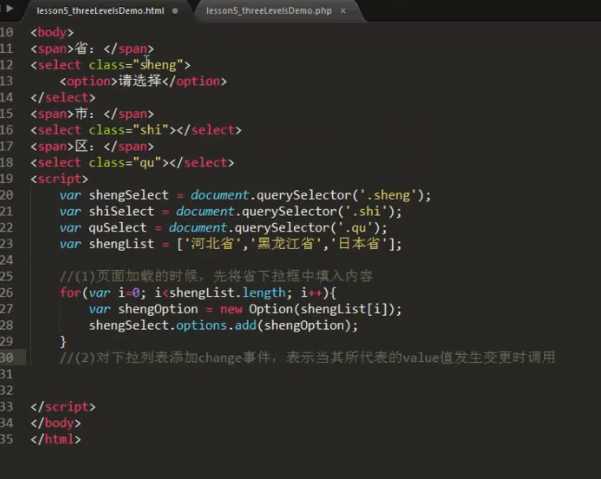601x479 pixels.
Task: Click 市 span text on line 15
Action: pos(81,114)
